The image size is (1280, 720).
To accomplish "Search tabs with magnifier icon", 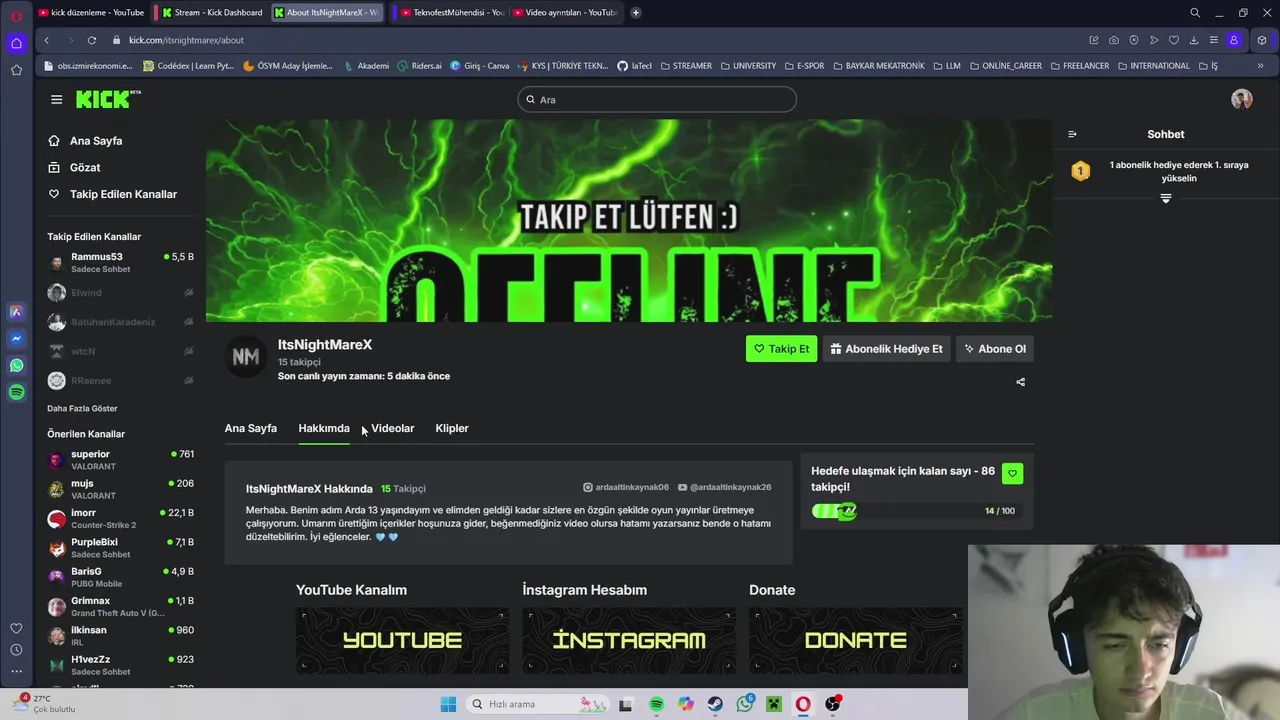I will pyautogui.click(x=1195, y=13).
